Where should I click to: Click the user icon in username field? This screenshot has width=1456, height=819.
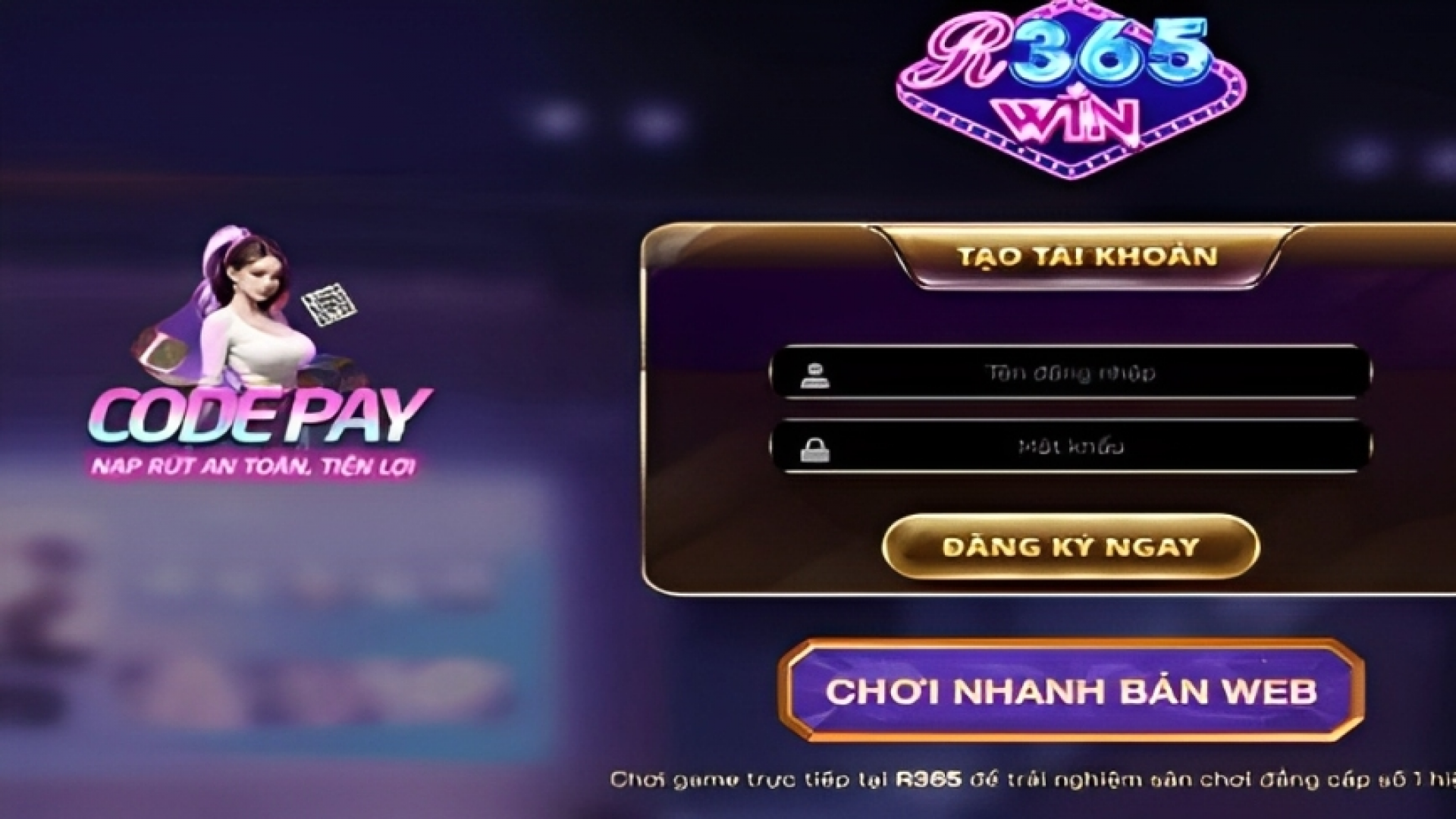point(814,374)
